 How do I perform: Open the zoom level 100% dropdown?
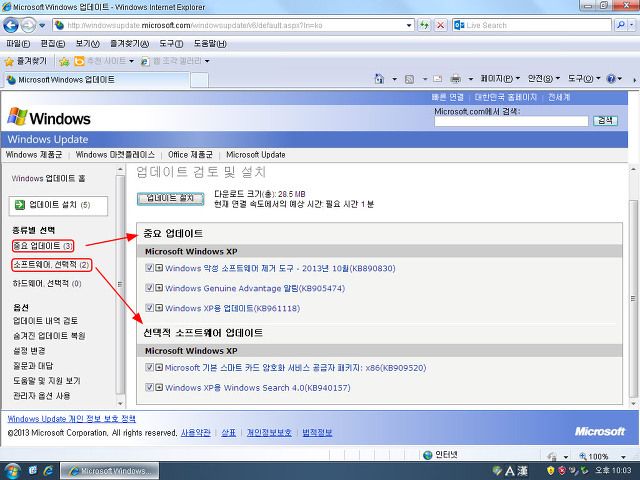pyautogui.click(x=623, y=457)
